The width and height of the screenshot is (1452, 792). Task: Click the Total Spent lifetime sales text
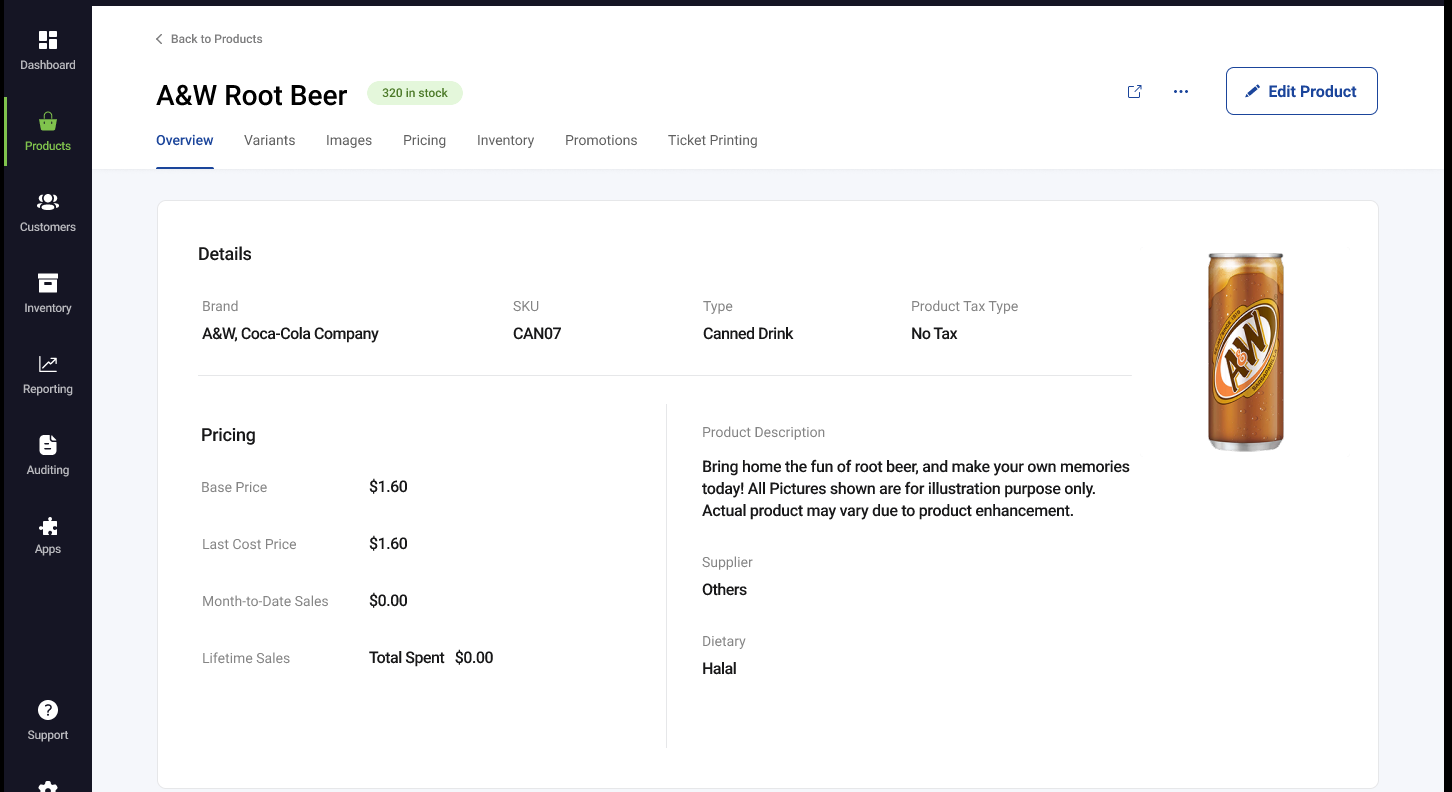pyautogui.click(x=407, y=658)
